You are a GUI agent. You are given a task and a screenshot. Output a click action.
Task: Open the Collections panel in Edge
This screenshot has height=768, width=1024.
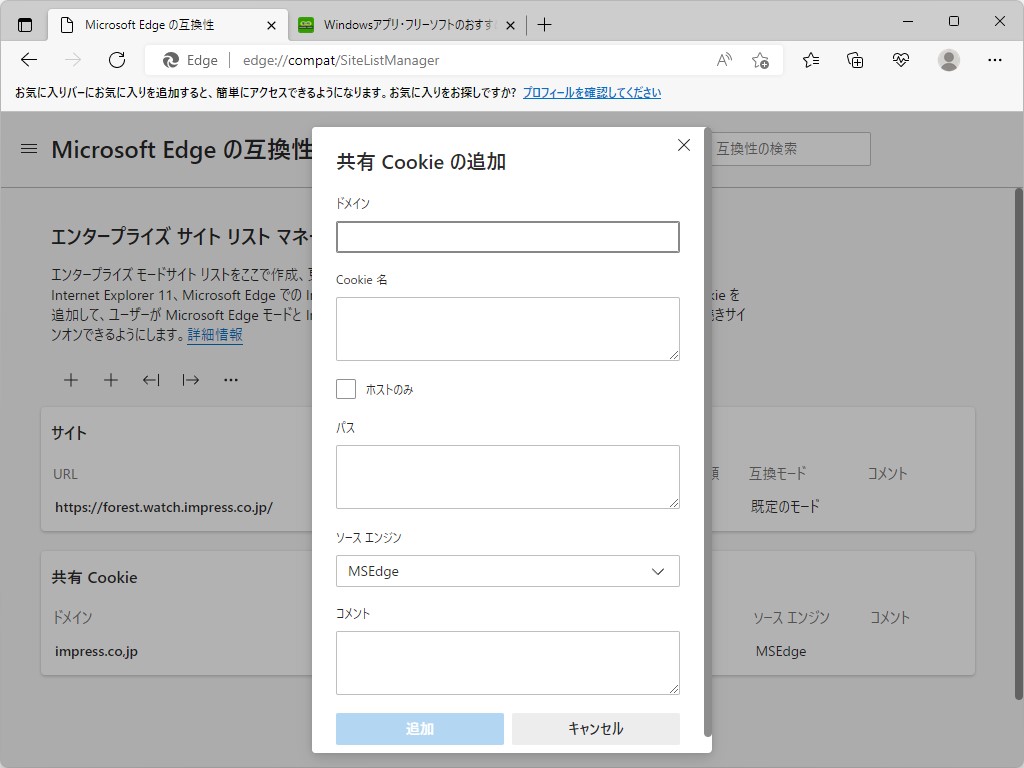[855, 60]
